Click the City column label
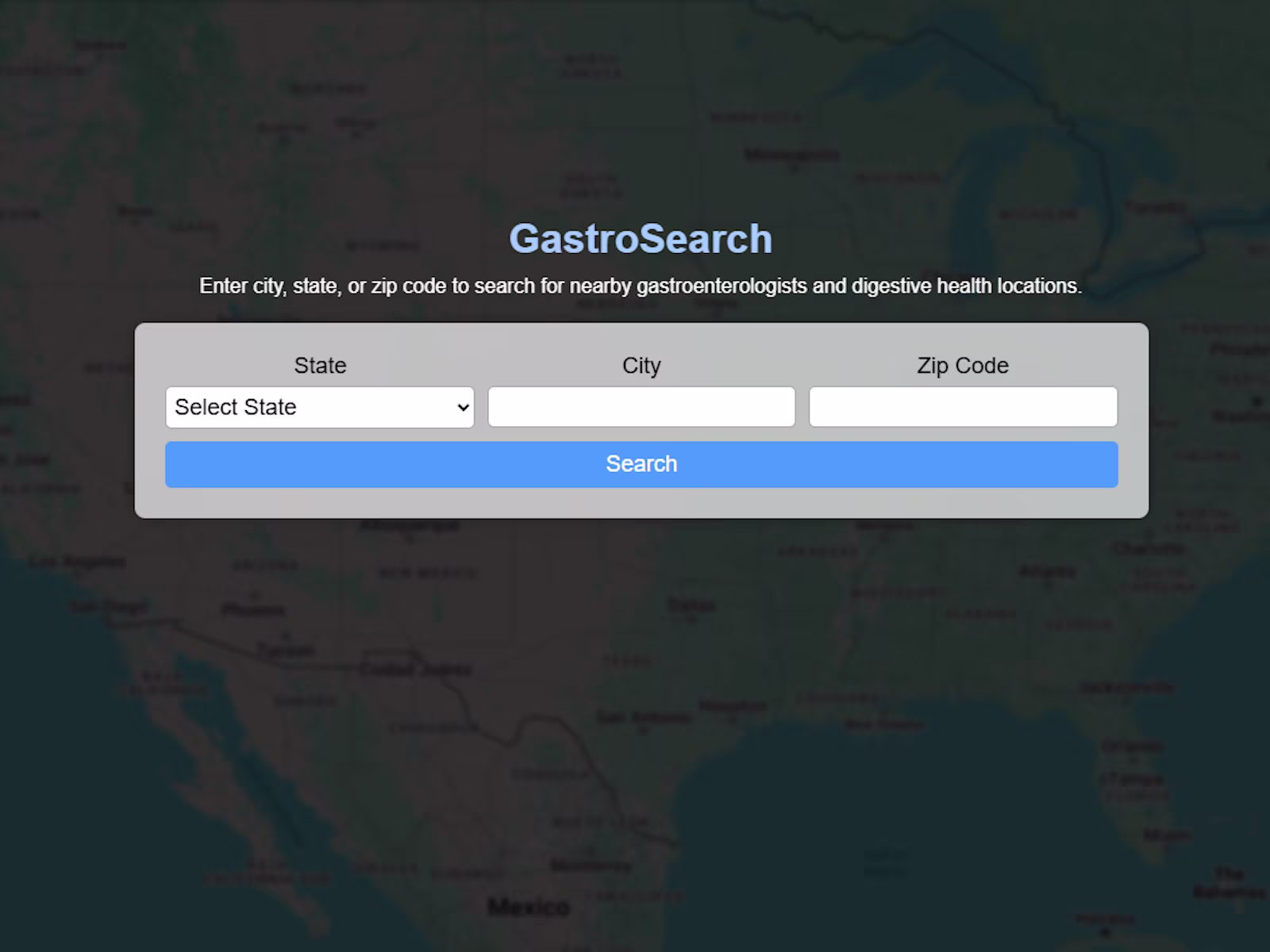The height and width of the screenshot is (952, 1270). [x=641, y=365]
